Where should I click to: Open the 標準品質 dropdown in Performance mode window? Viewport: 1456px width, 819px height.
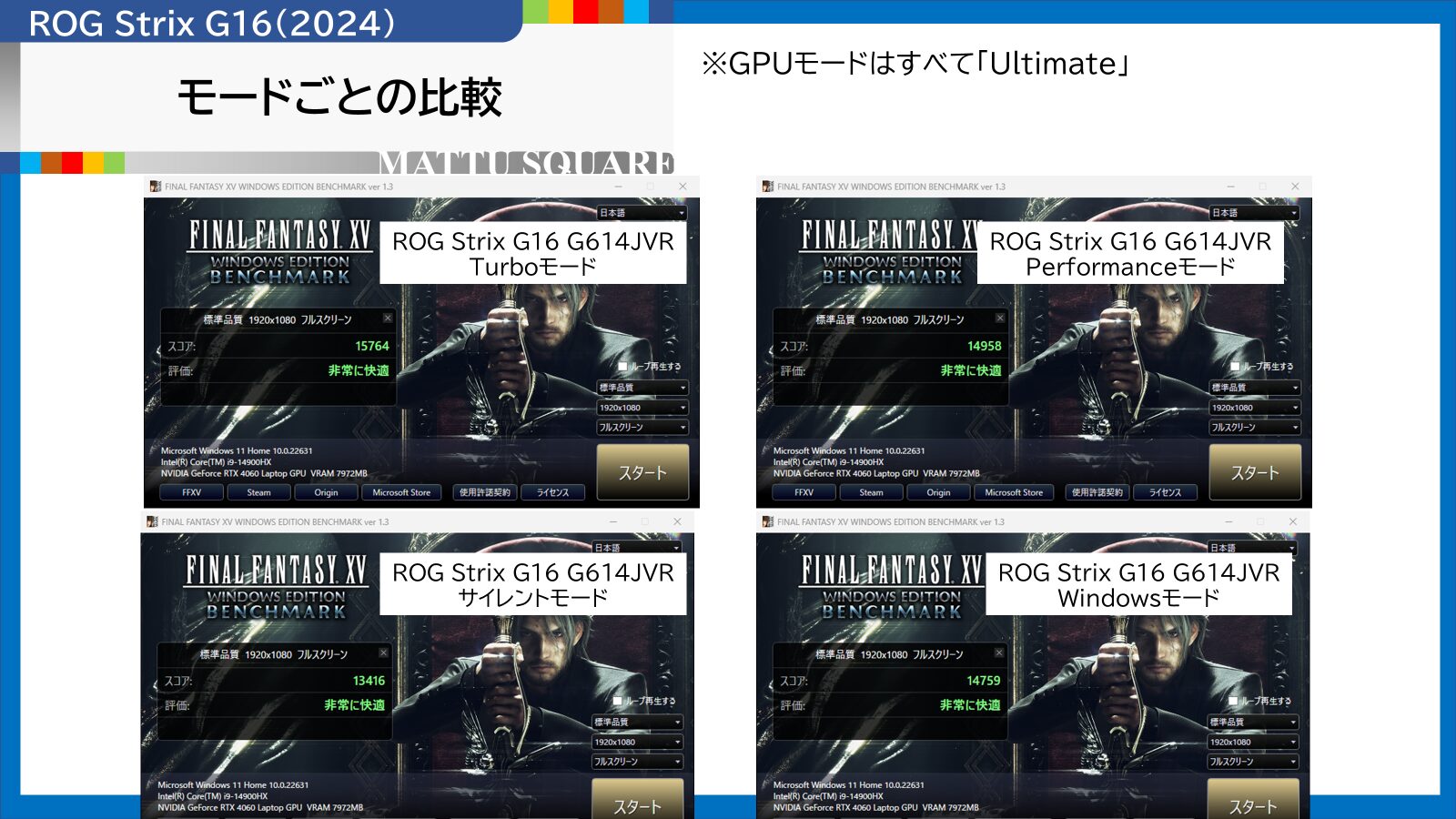[1255, 388]
